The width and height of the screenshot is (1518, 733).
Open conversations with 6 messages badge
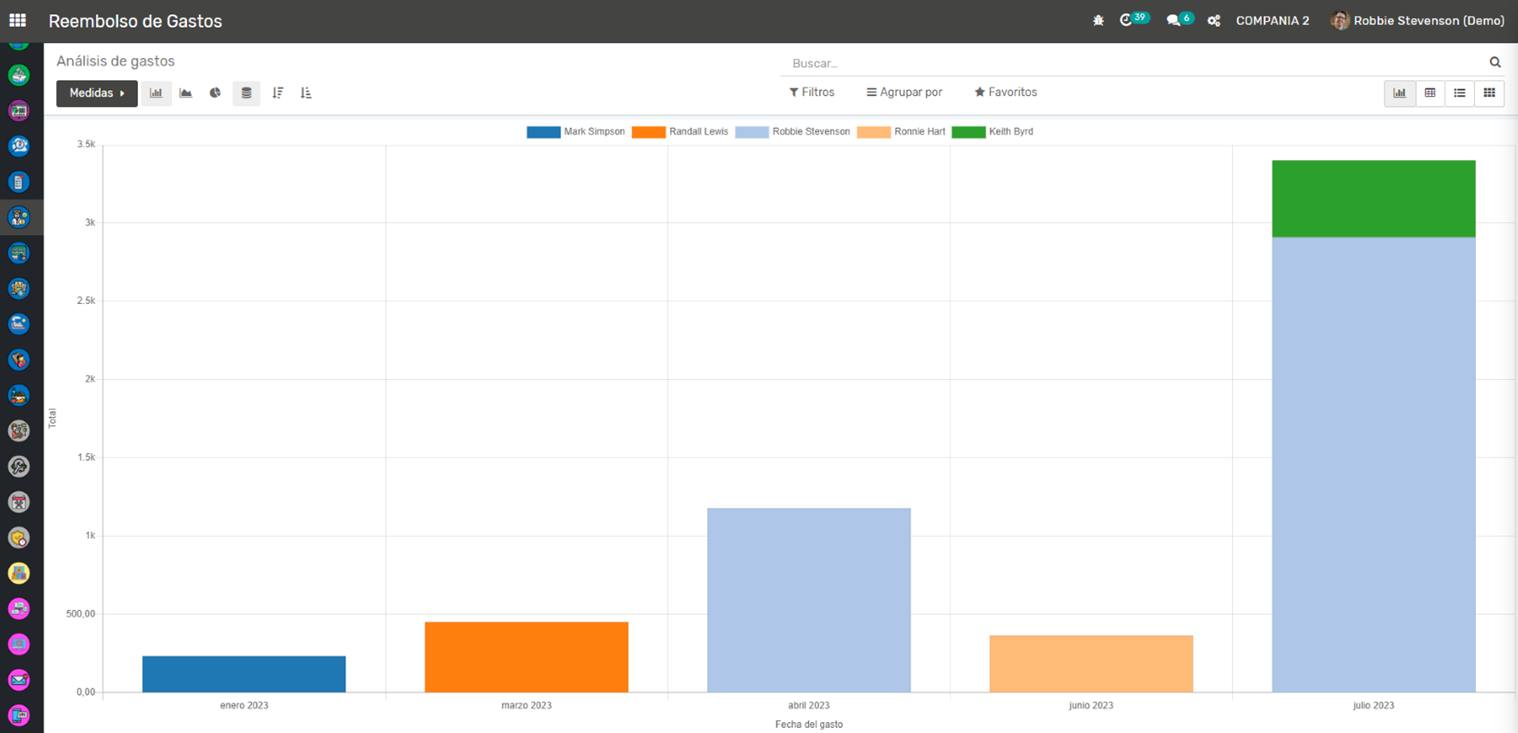tap(1179, 20)
